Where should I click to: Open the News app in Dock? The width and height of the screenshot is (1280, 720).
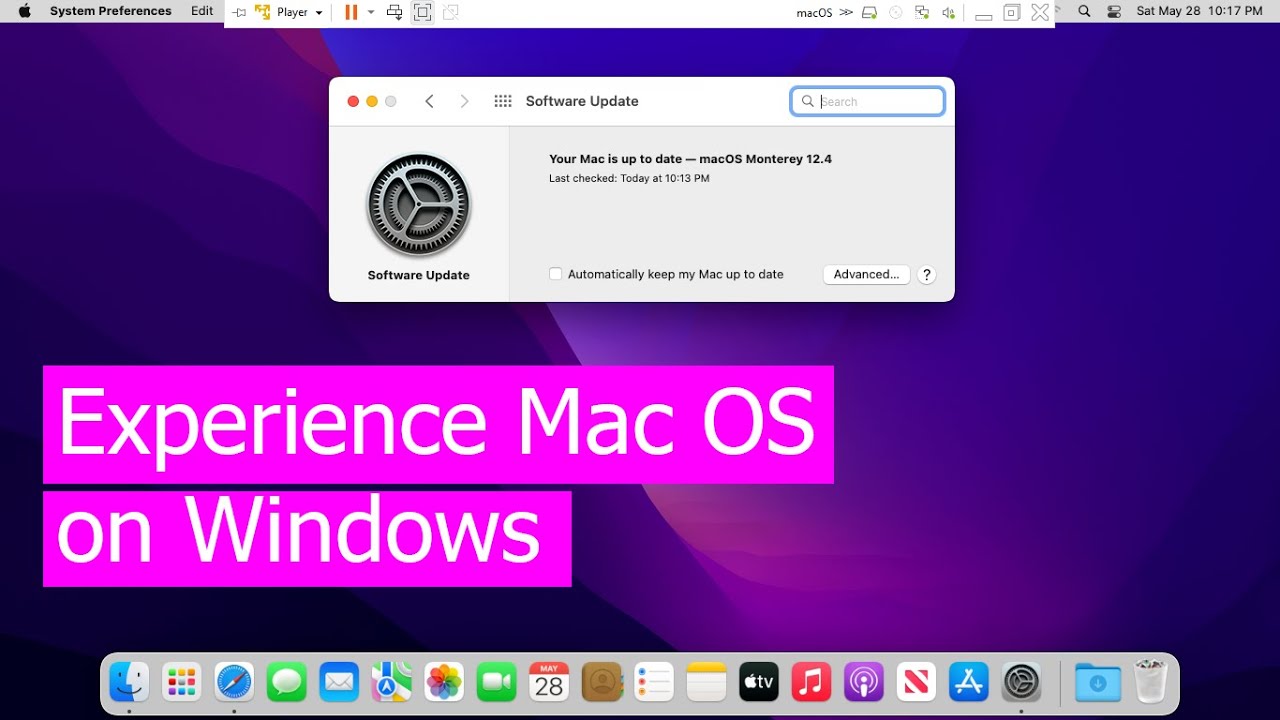click(x=916, y=682)
